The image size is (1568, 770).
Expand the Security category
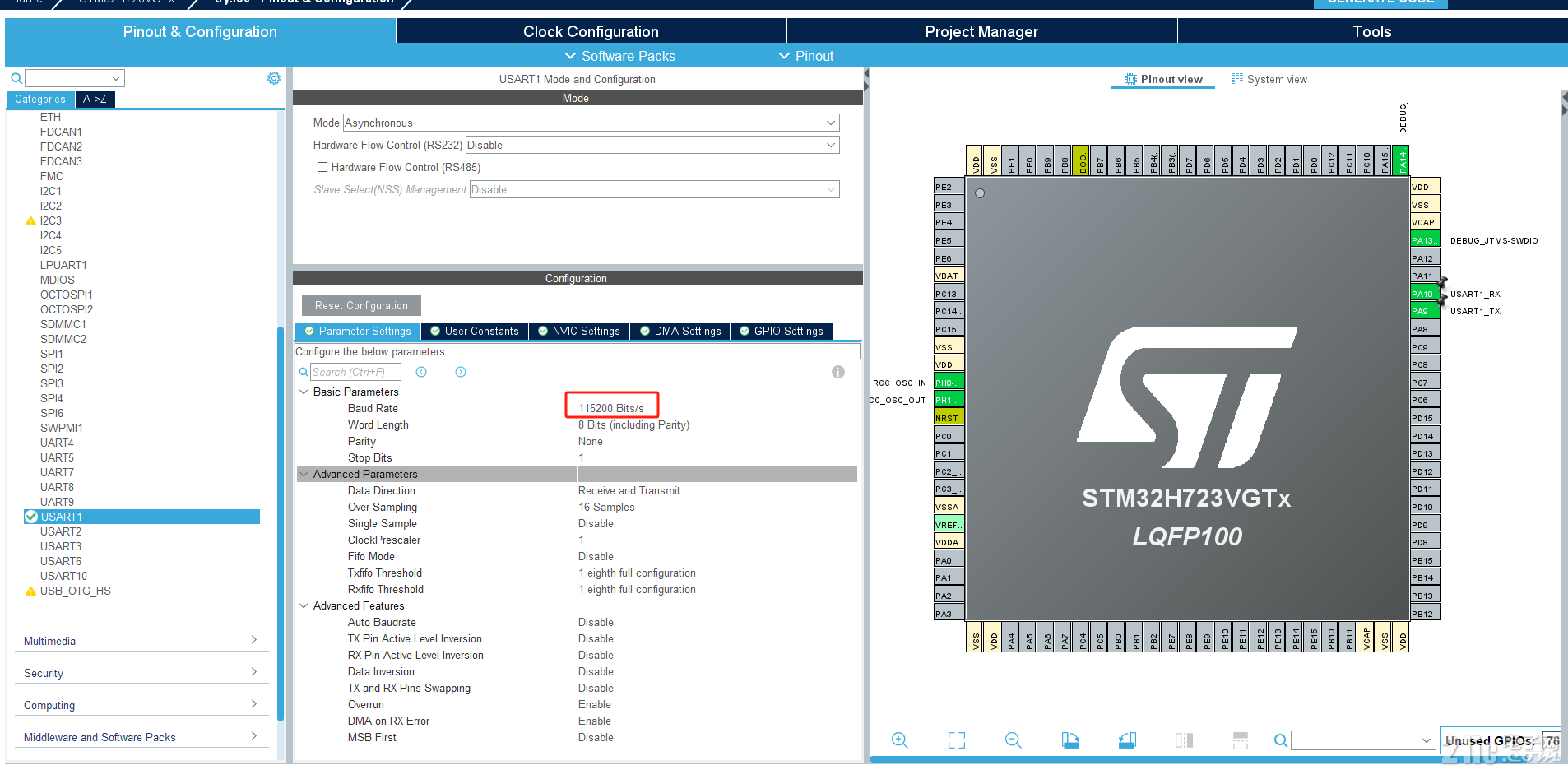tap(141, 673)
